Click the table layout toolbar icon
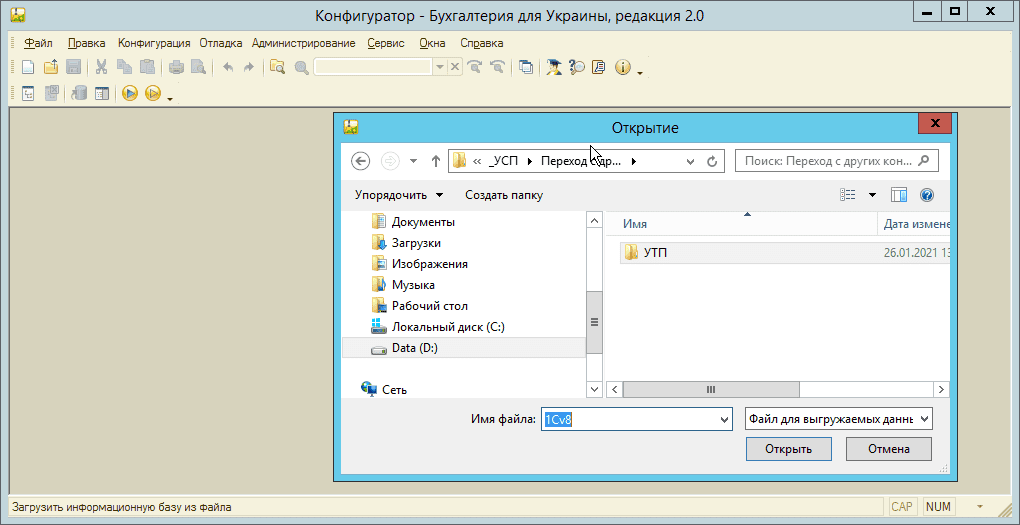This screenshot has width=1020, height=525. 101,94
